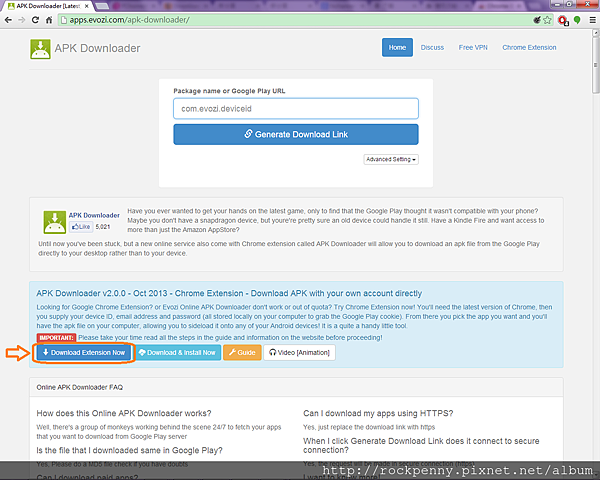The height and width of the screenshot is (480, 600).
Task: Click the APK Downloader logo in header
Action: (x=40, y=49)
